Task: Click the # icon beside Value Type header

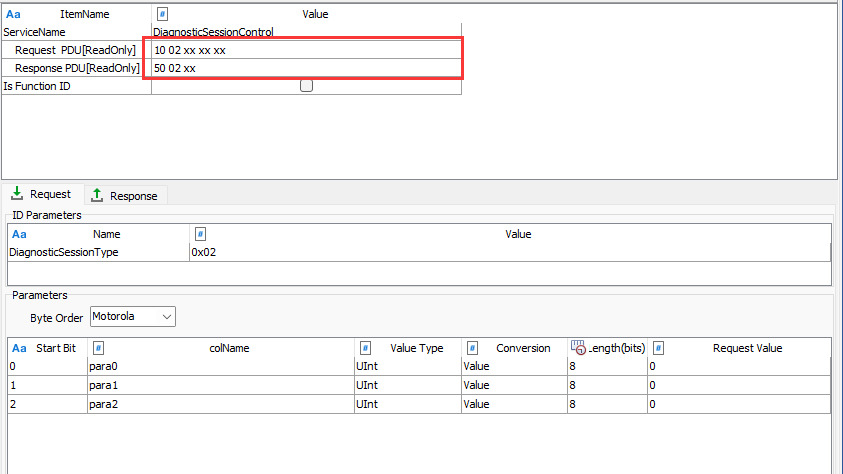Action: tap(366, 348)
